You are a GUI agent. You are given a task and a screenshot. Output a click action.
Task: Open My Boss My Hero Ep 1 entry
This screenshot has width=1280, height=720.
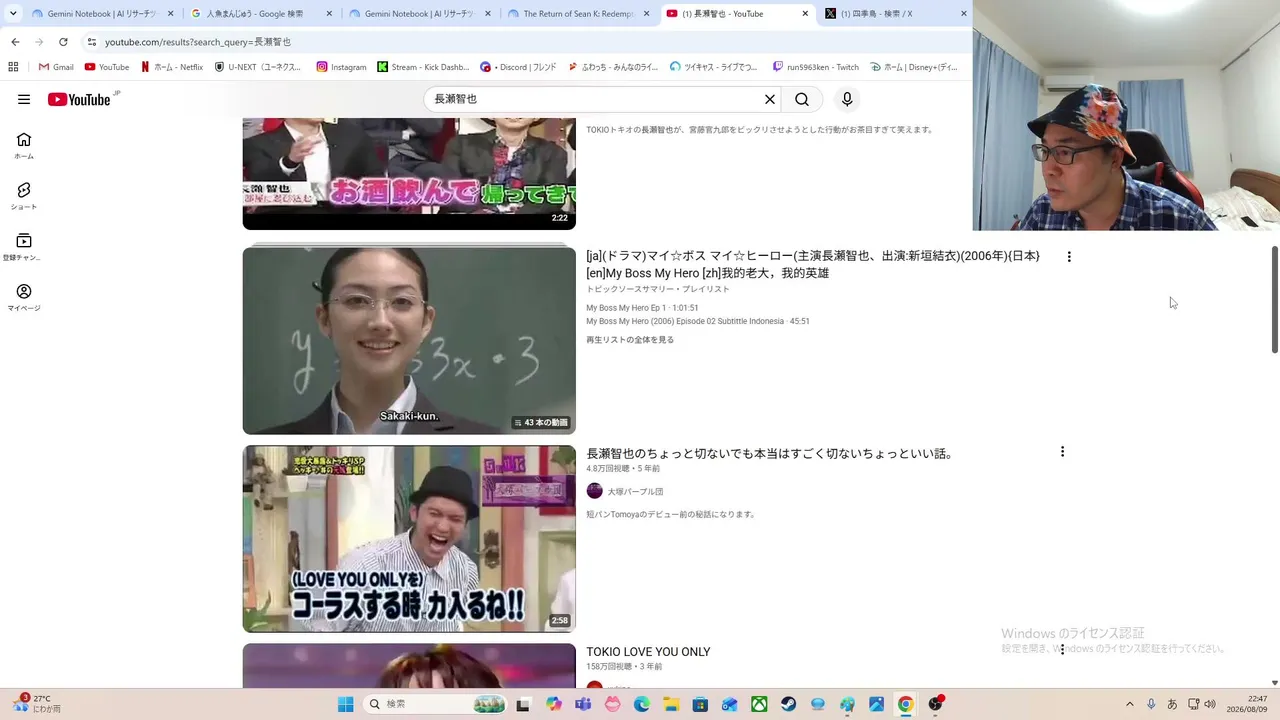click(x=642, y=308)
